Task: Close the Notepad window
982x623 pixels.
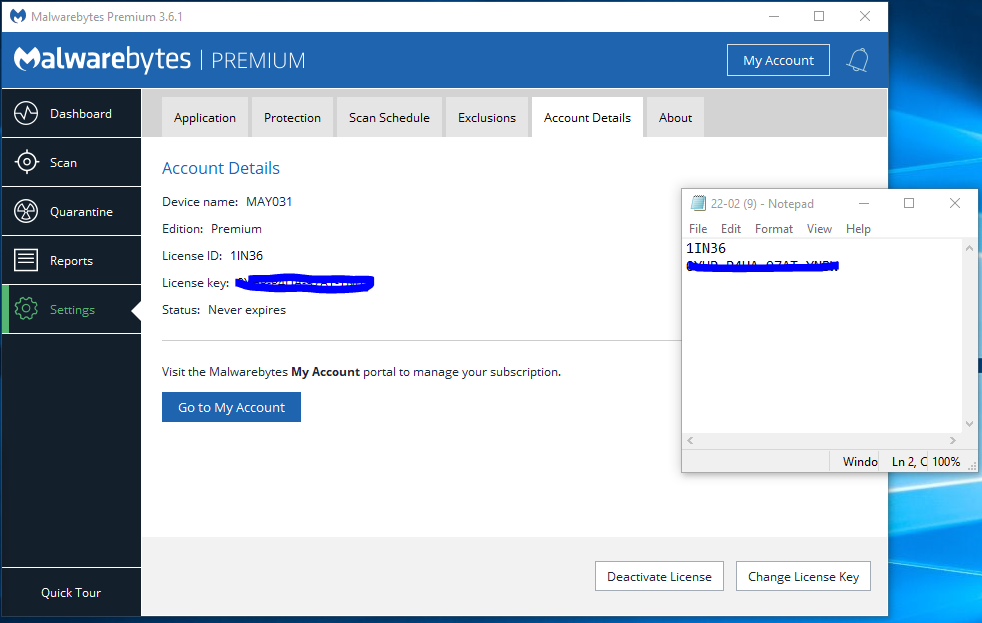Action: [954, 203]
